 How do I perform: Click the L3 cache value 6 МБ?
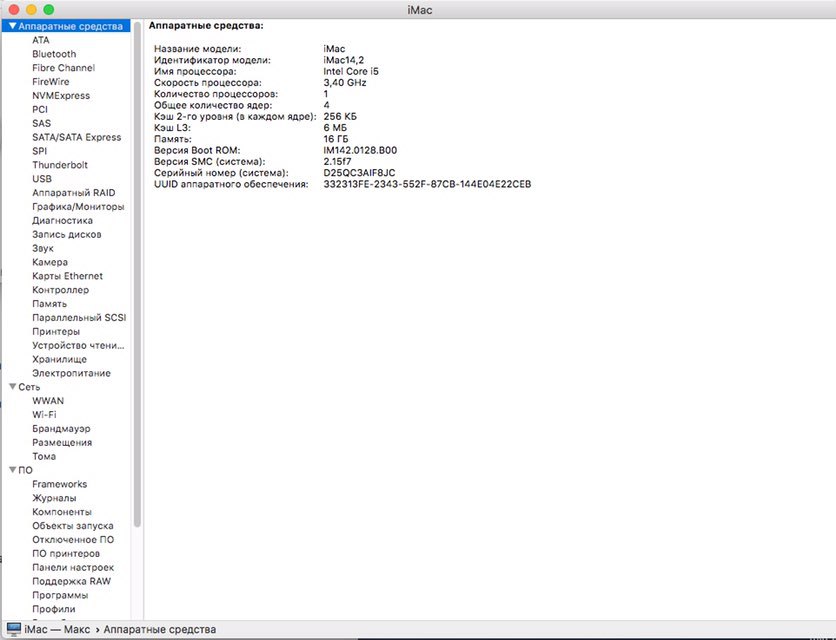(x=335, y=128)
